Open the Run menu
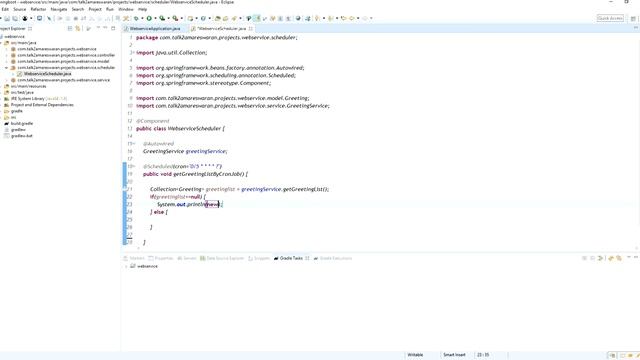The width and height of the screenshot is (640, 360). pos(110,9)
